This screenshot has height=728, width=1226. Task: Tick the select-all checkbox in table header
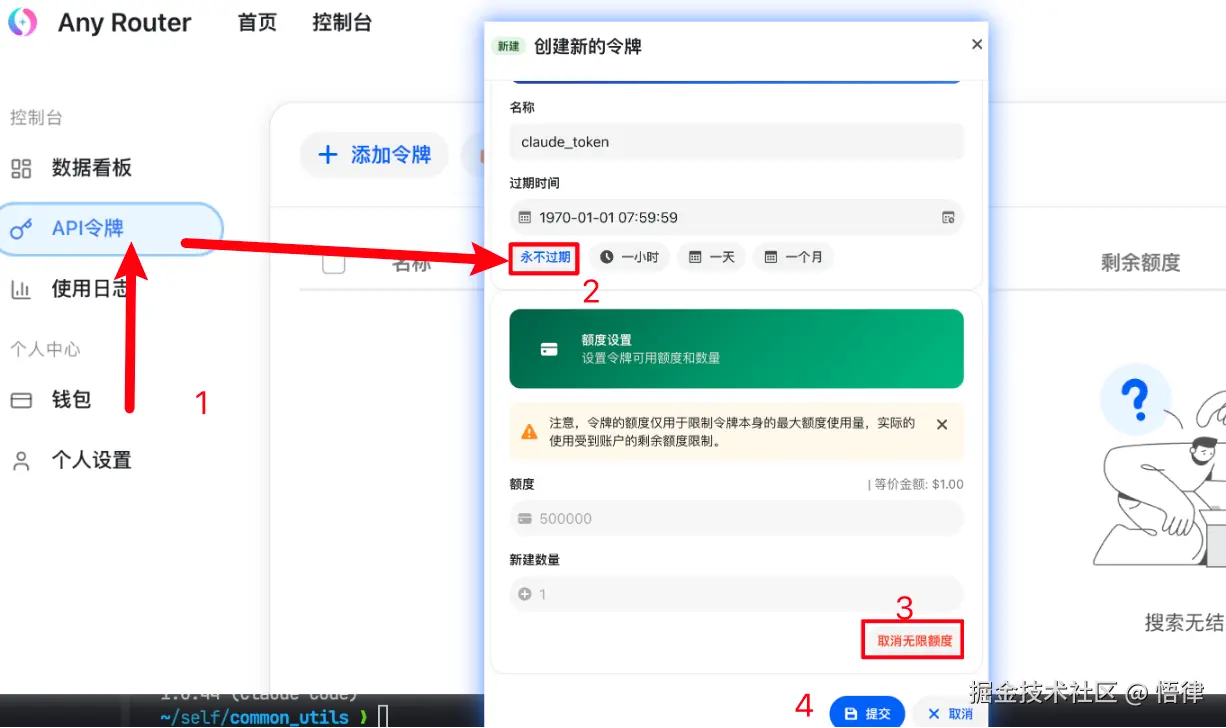pyautogui.click(x=333, y=263)
